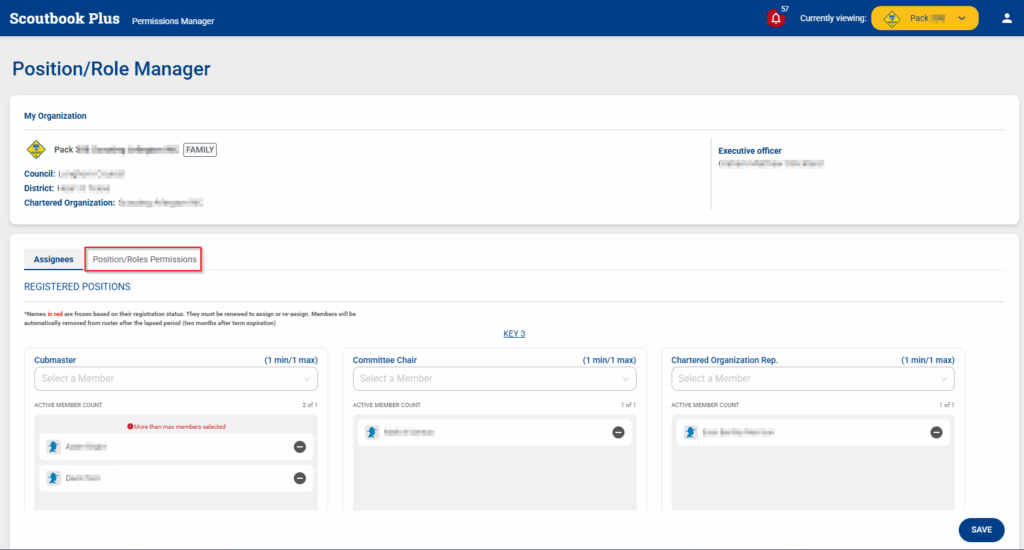Image resolution: width=1024 pixels, height=550 pixels.
Task: Expand Committee Chair Select a Member dropdown
Action: point(494,379)
